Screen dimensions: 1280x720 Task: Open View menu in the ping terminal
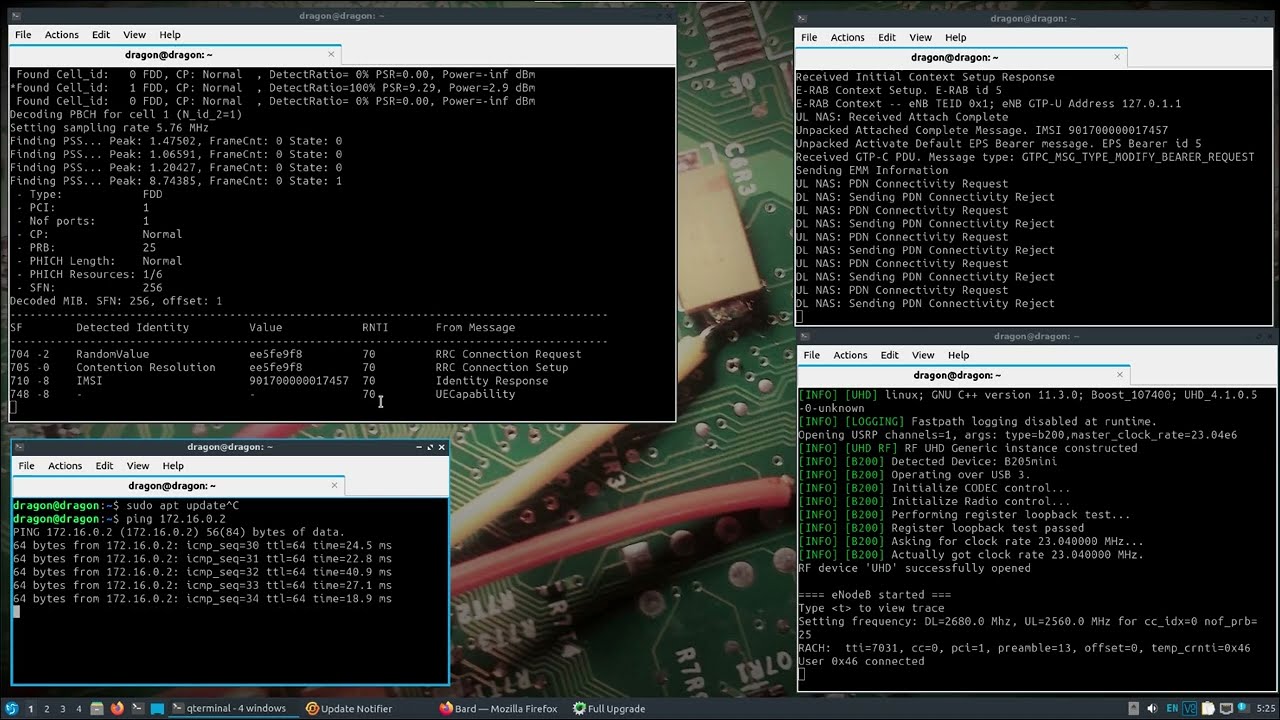click(138, 466)
